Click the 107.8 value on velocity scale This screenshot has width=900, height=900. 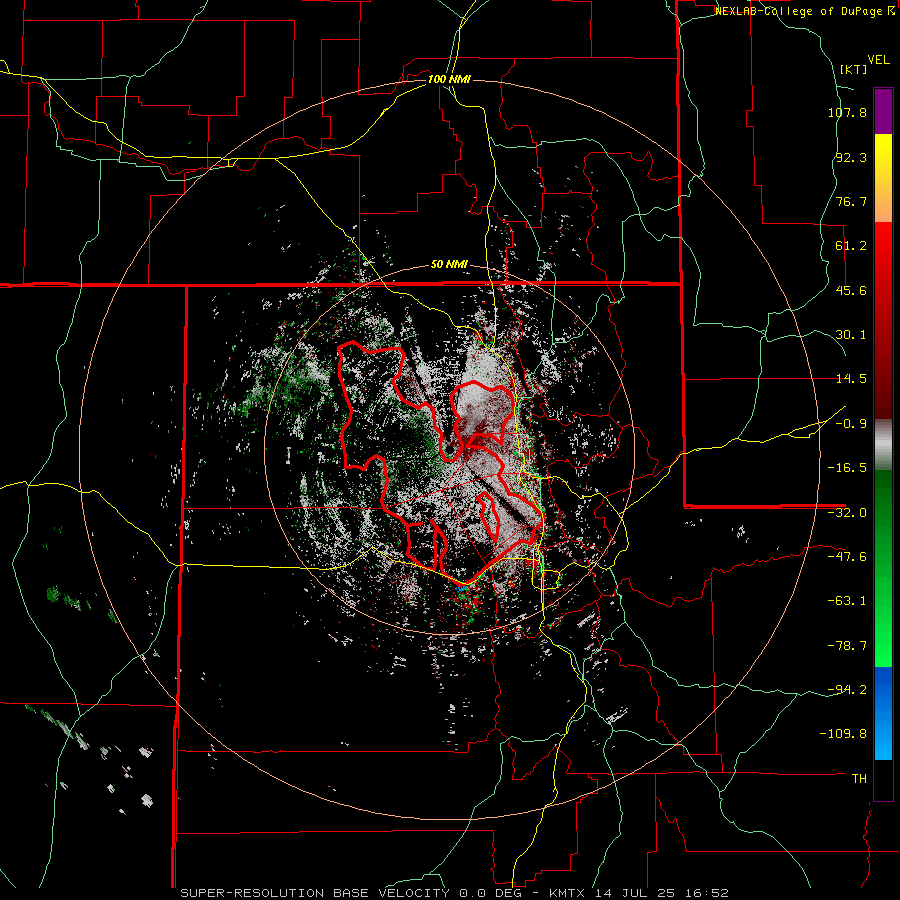[x=847, y=112]
